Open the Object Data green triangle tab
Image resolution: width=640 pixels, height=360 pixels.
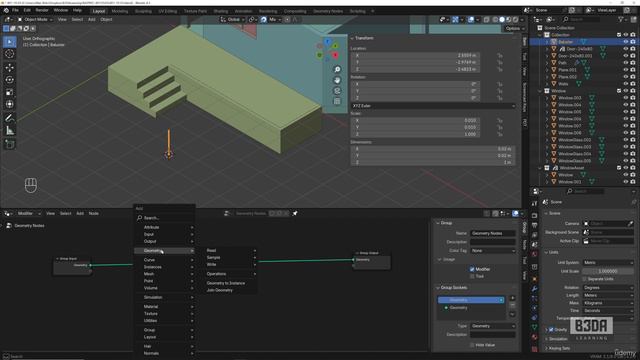pyautogui.click(x=534, y=328)
